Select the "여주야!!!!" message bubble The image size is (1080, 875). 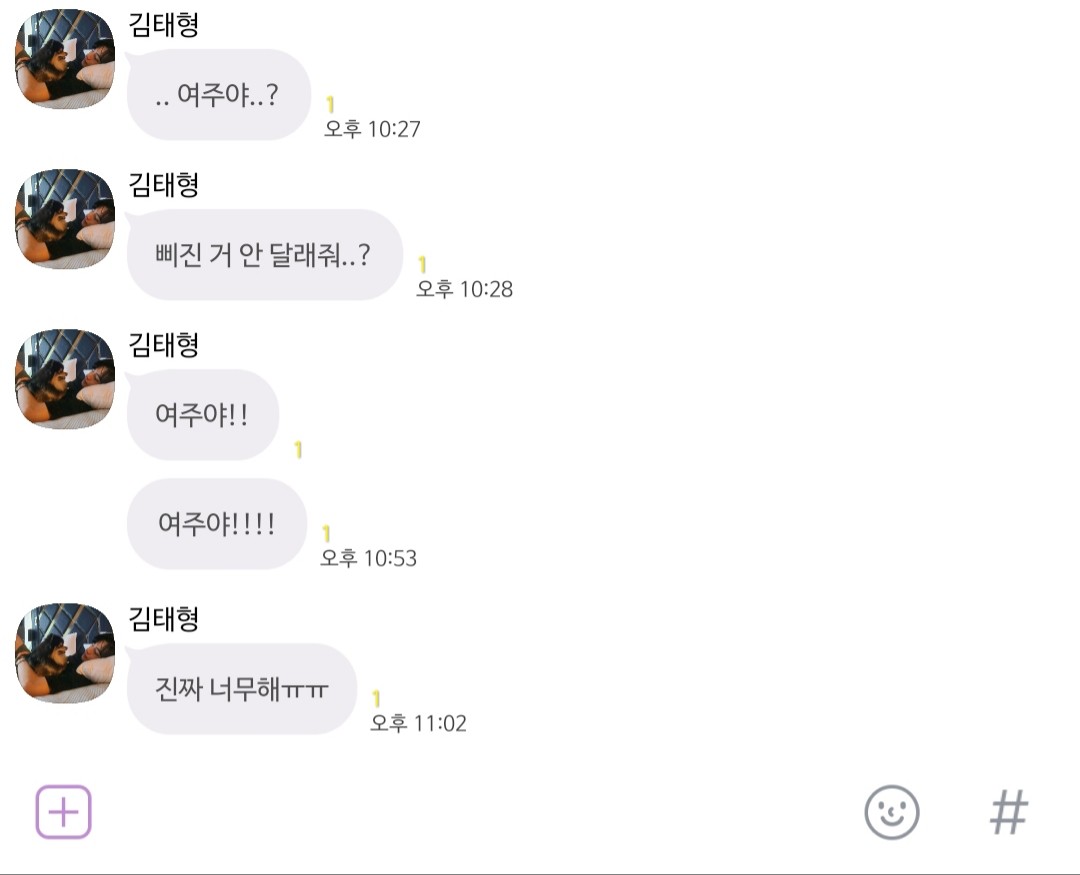click(216, 524)
